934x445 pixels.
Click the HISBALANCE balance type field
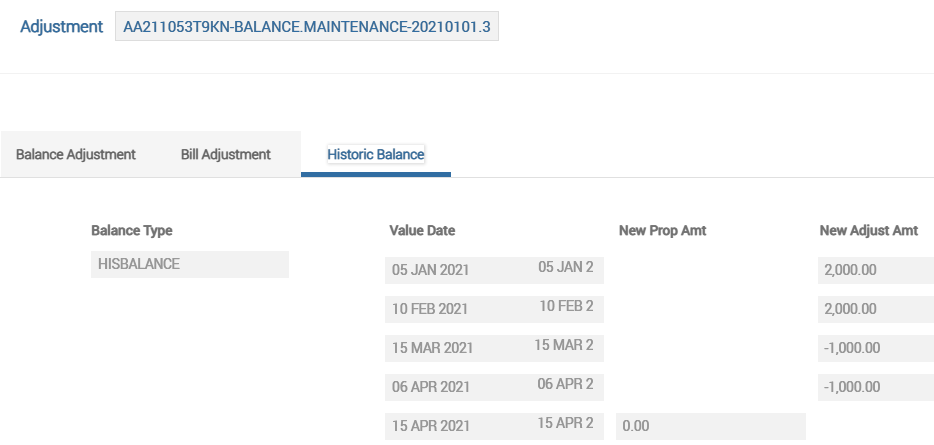[x=189, y=264]
